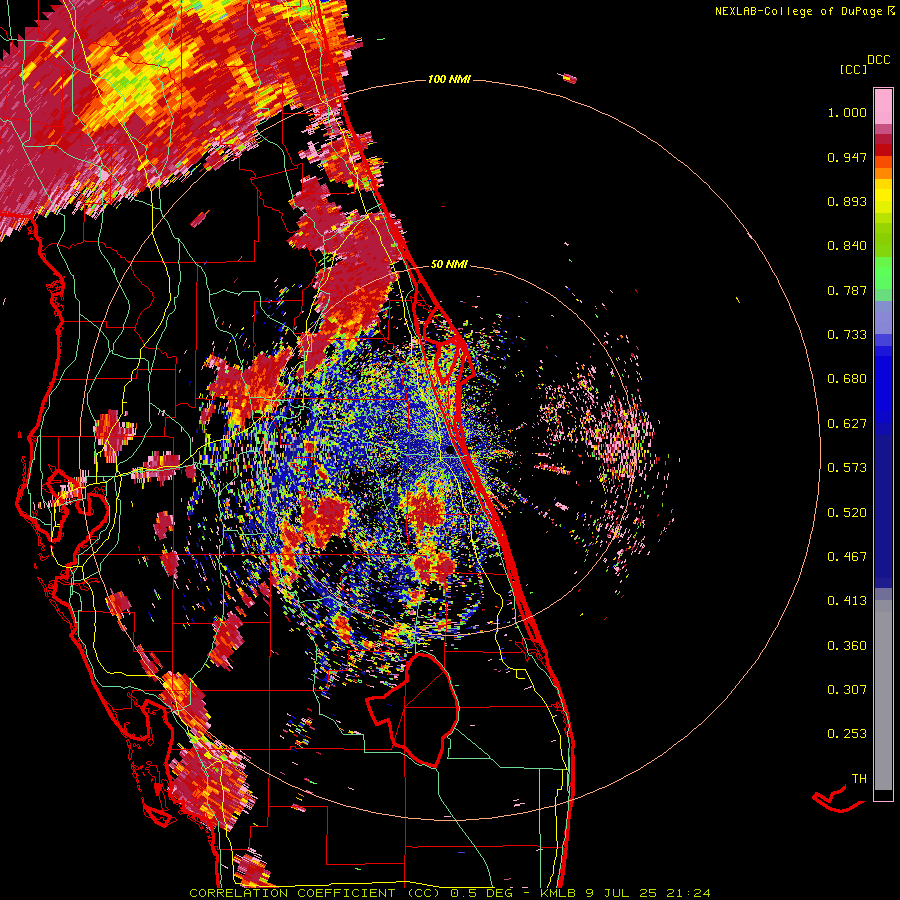Click the CORRELATION COEFFICIENT (CC) caption text
The height and width of the screenshot is (900, 900).
point(315,893)
